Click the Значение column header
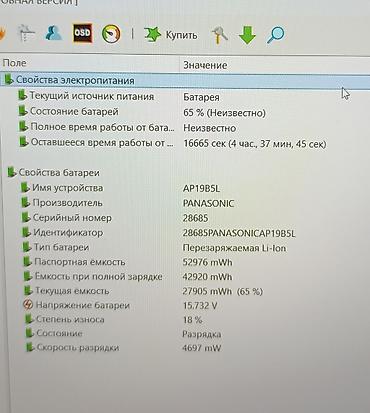This screenshot has height=413, width=370. [205, 65]
